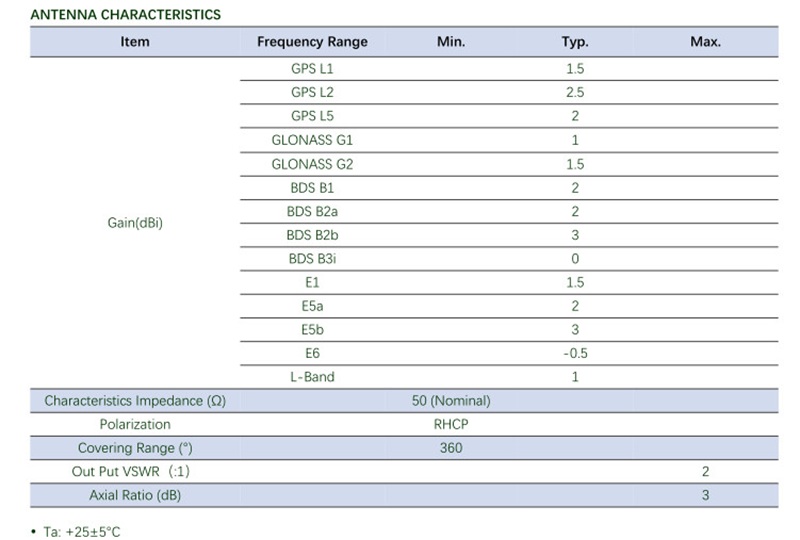
Task: Select the Item column header
Action: [135, 42]
